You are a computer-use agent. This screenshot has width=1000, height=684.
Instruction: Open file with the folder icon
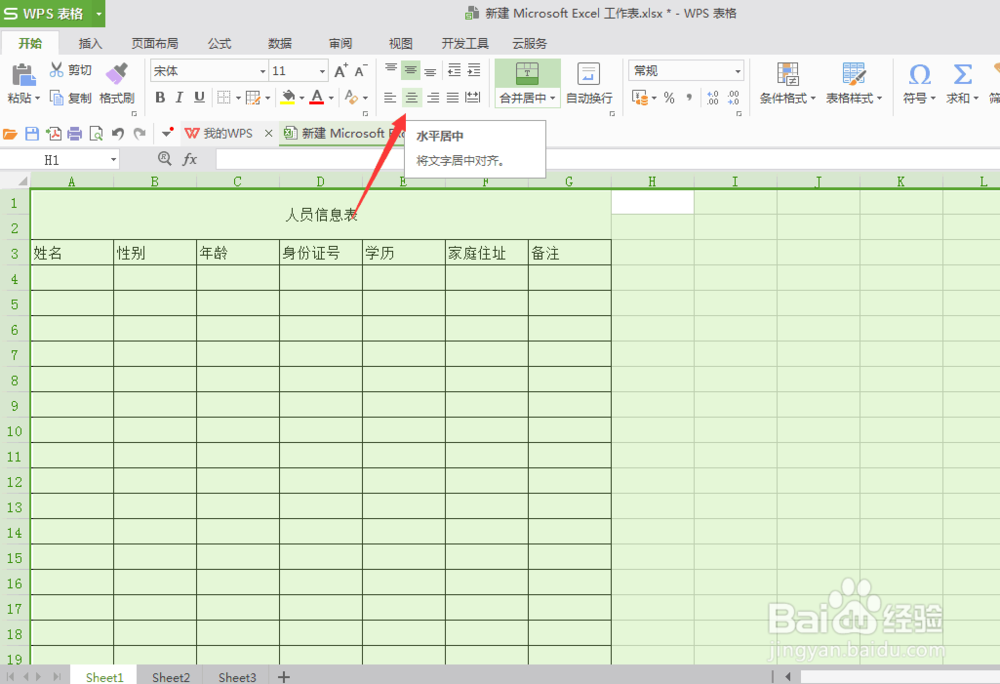(x=10, y=133)
